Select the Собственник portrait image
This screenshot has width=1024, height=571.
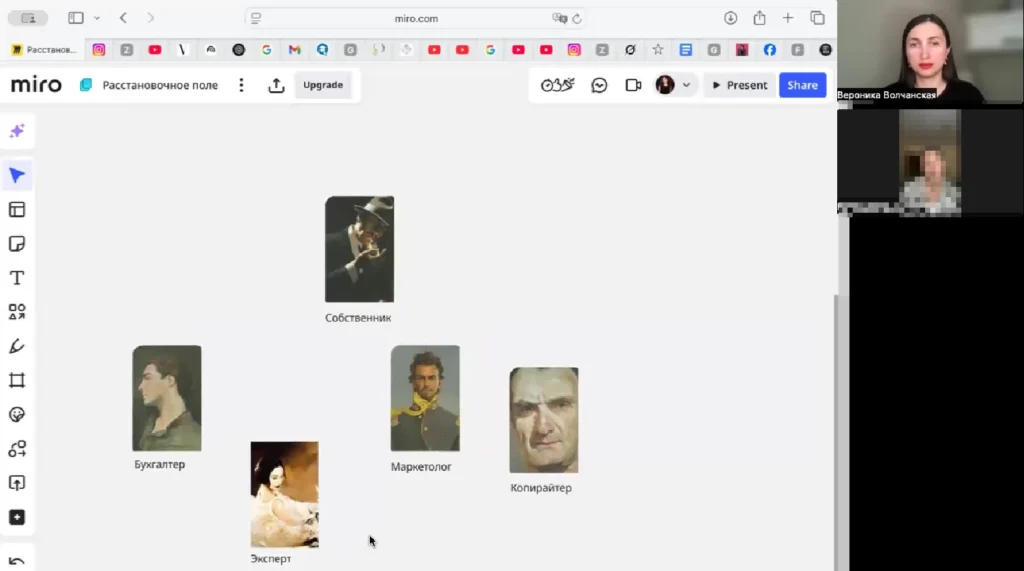click(x=359, y=249)
